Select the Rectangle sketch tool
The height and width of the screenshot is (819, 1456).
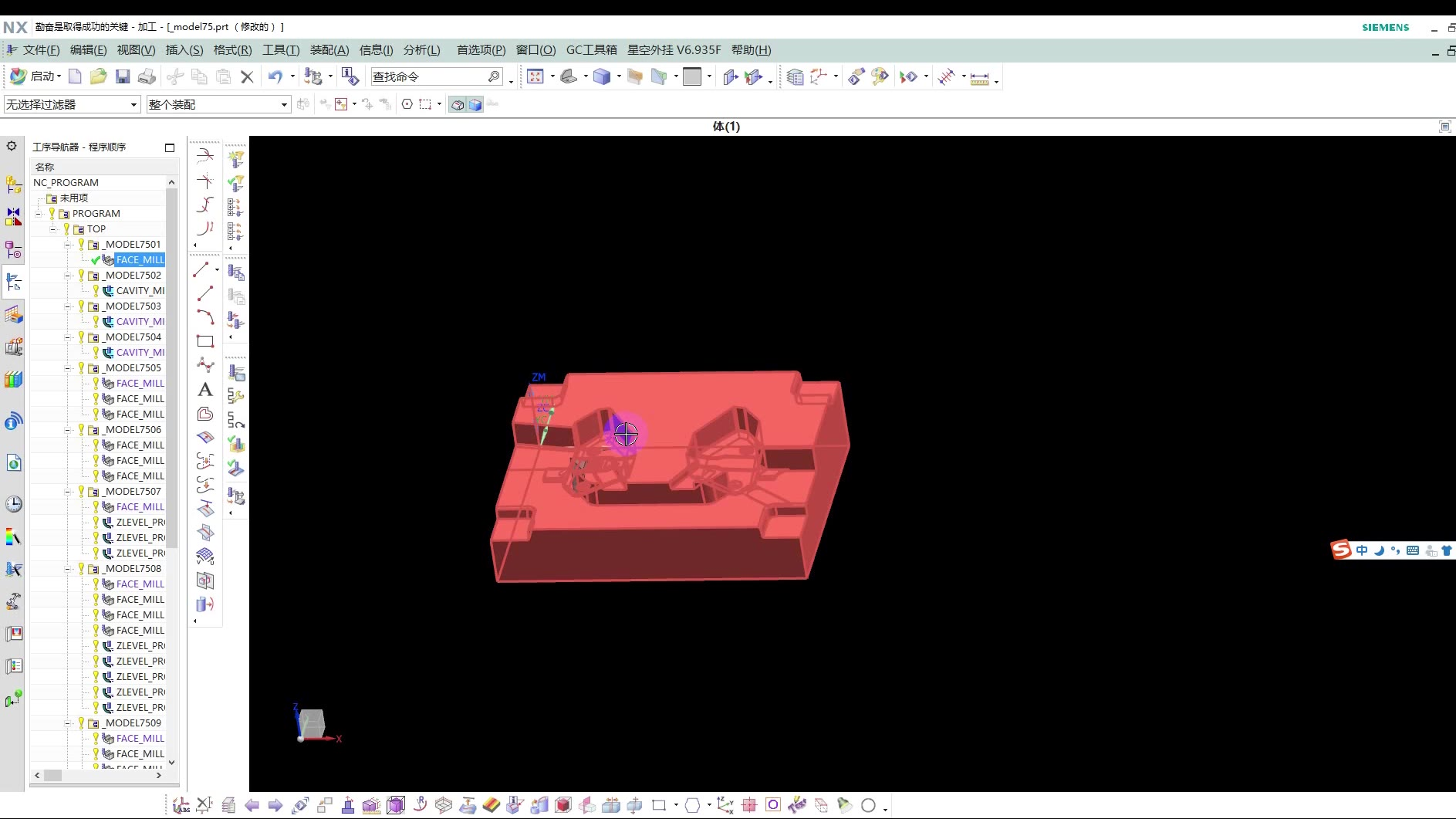click(x=205, y=340)
